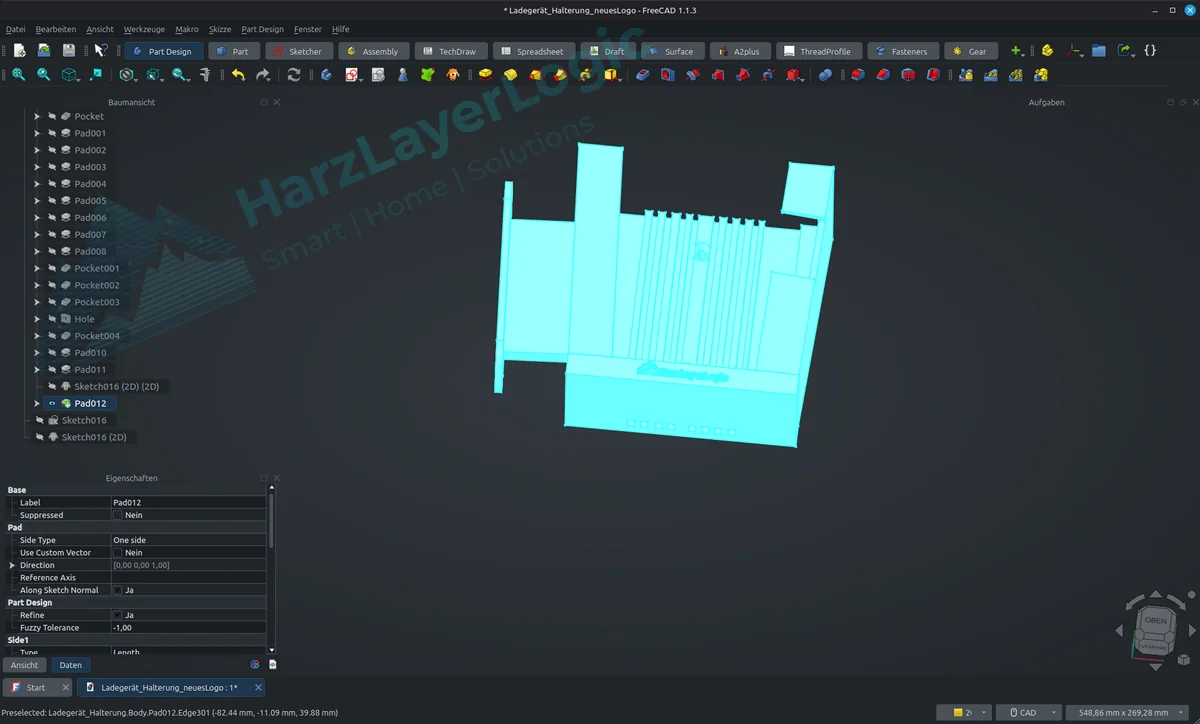
Task: Click the yellow Pad tool icon
Action: click(485, 75)
